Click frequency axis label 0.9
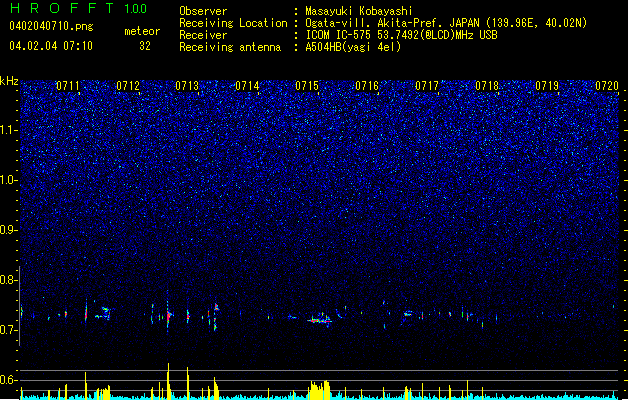This screenshot has width=629, height=400. 9,230
